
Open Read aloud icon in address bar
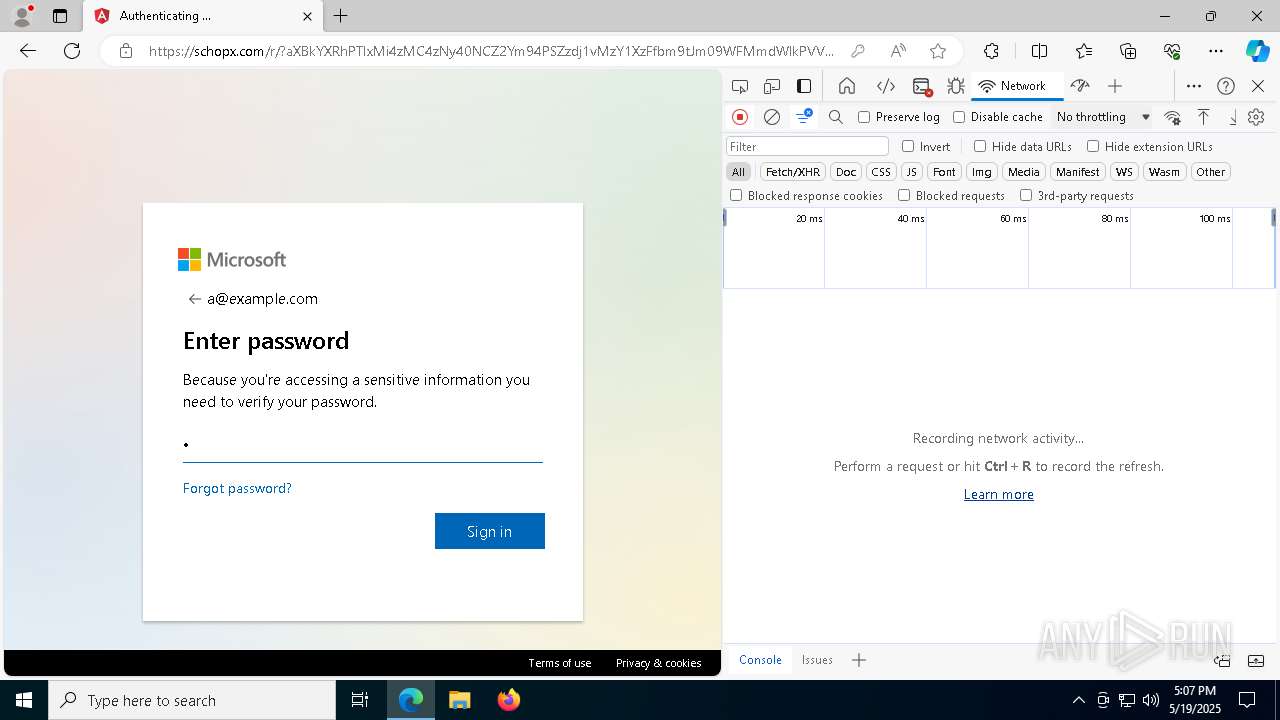(x=898, y=51)
